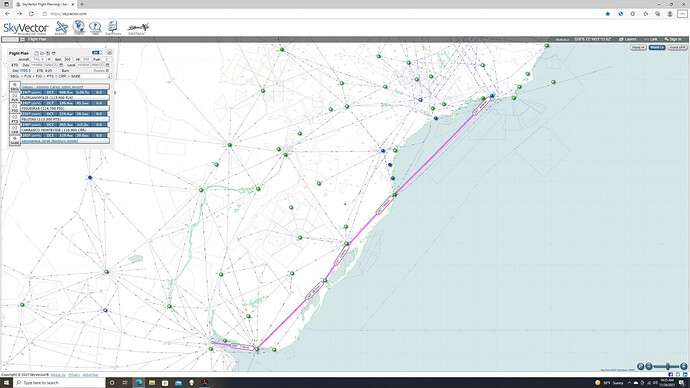Click the Speed input field
690x388 pixels.
point(68,59)
